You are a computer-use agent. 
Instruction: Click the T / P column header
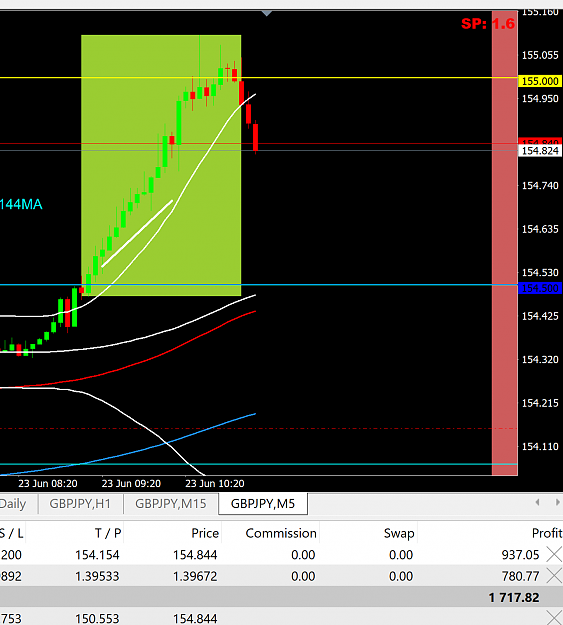[108, 533]
